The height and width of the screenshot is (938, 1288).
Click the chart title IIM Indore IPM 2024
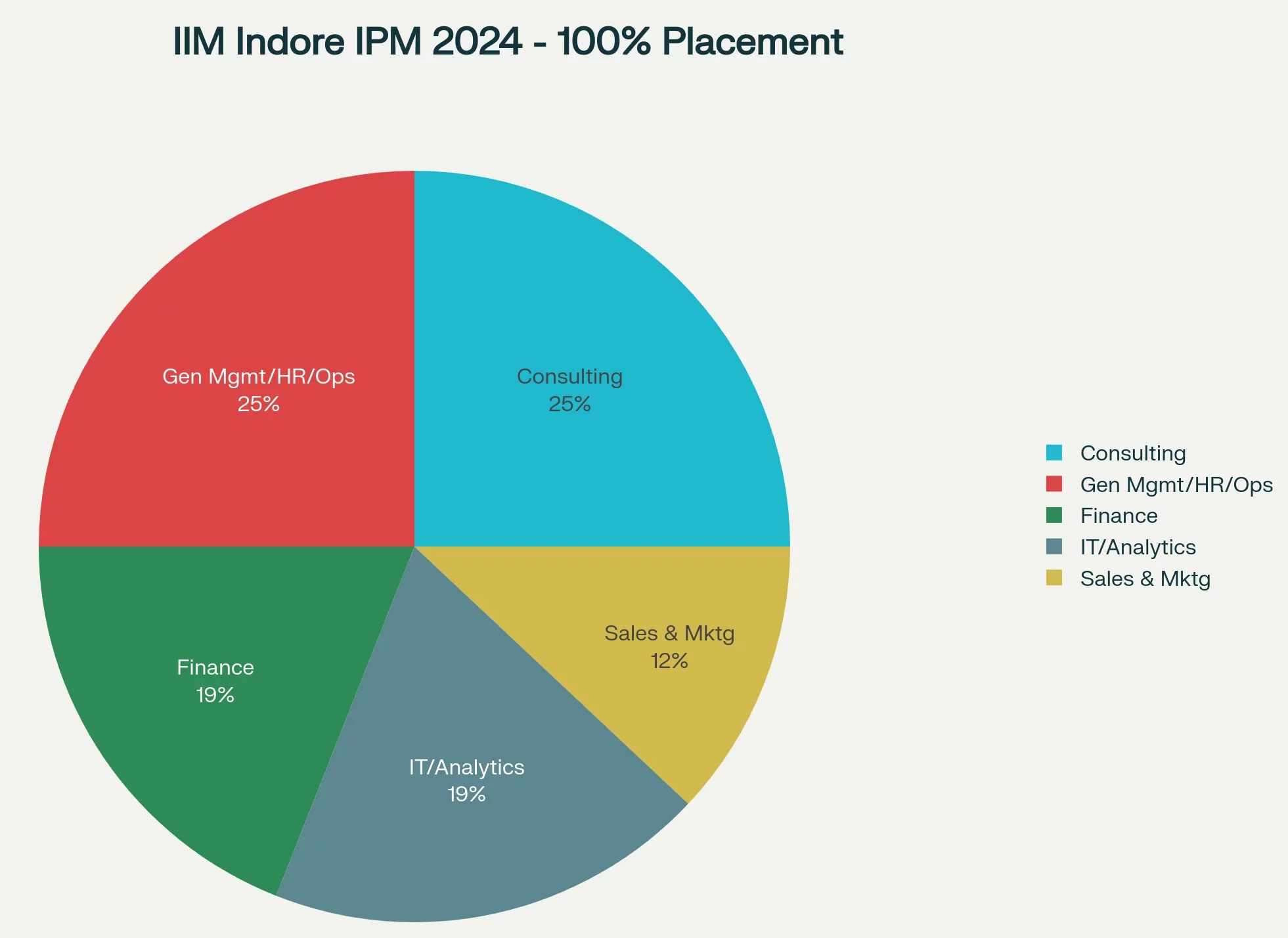pos(508,41)
